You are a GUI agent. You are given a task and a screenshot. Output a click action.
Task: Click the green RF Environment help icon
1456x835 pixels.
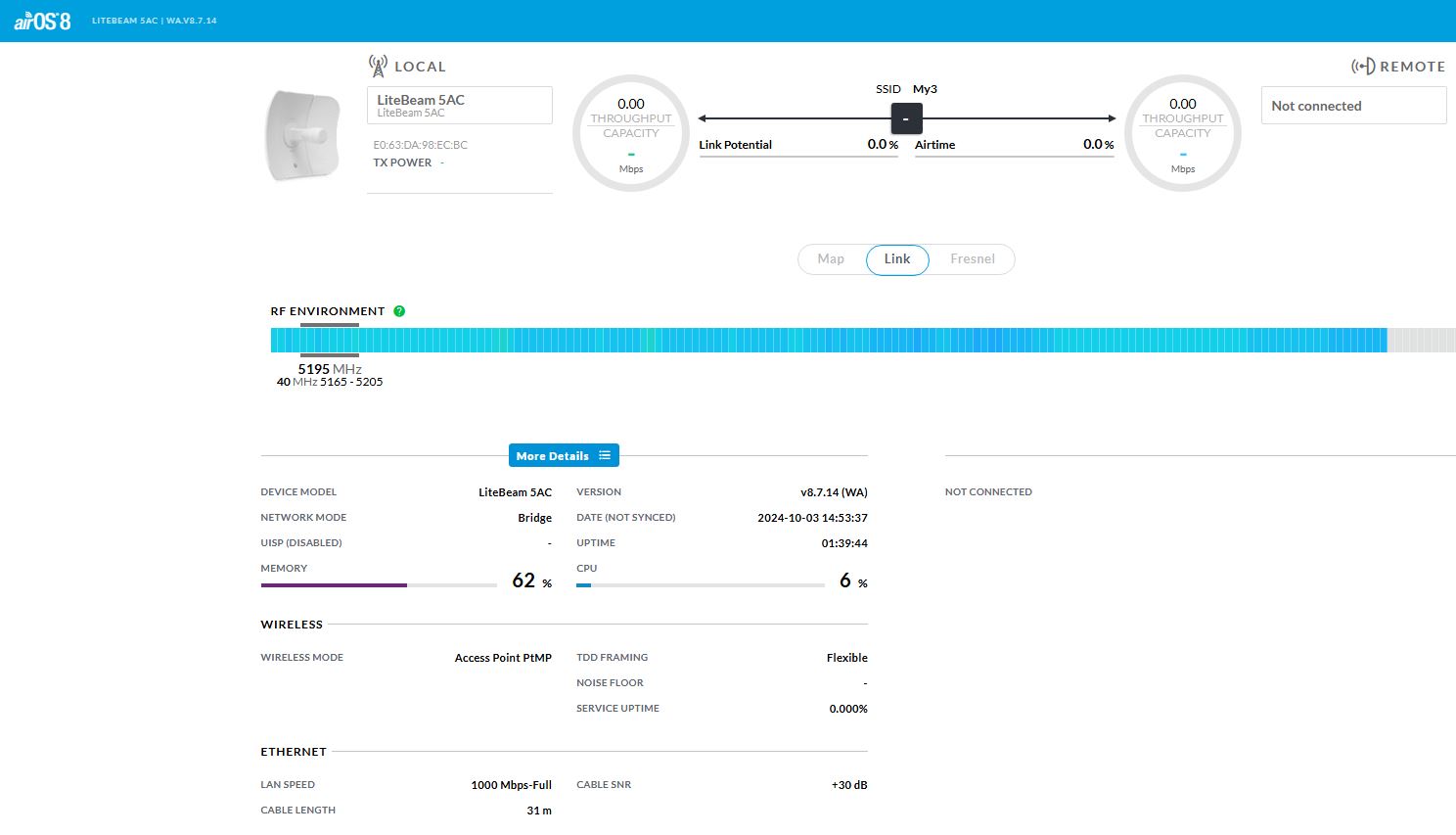pos(399,311)
